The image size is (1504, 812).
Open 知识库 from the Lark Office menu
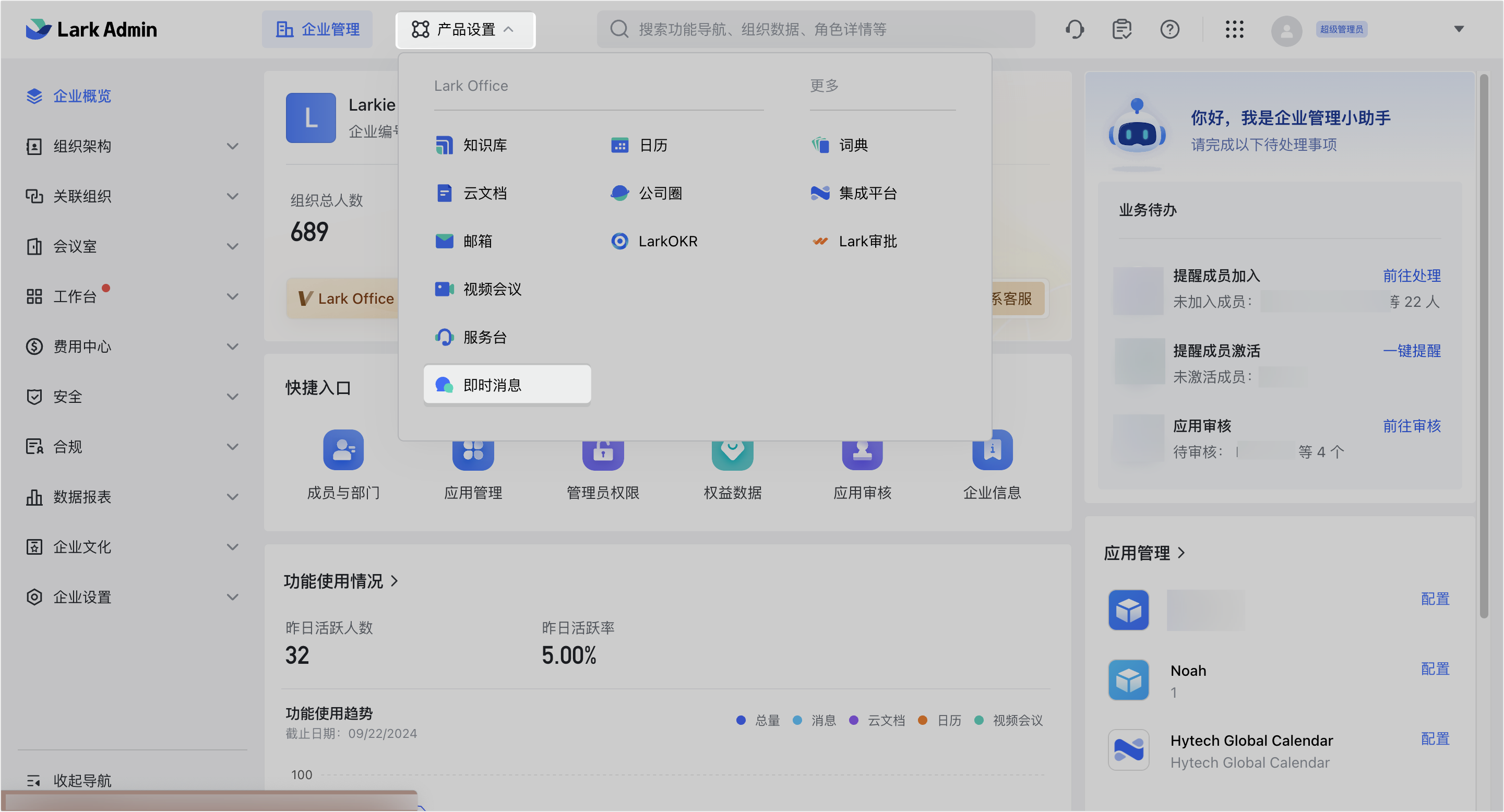tap(471, 145)
